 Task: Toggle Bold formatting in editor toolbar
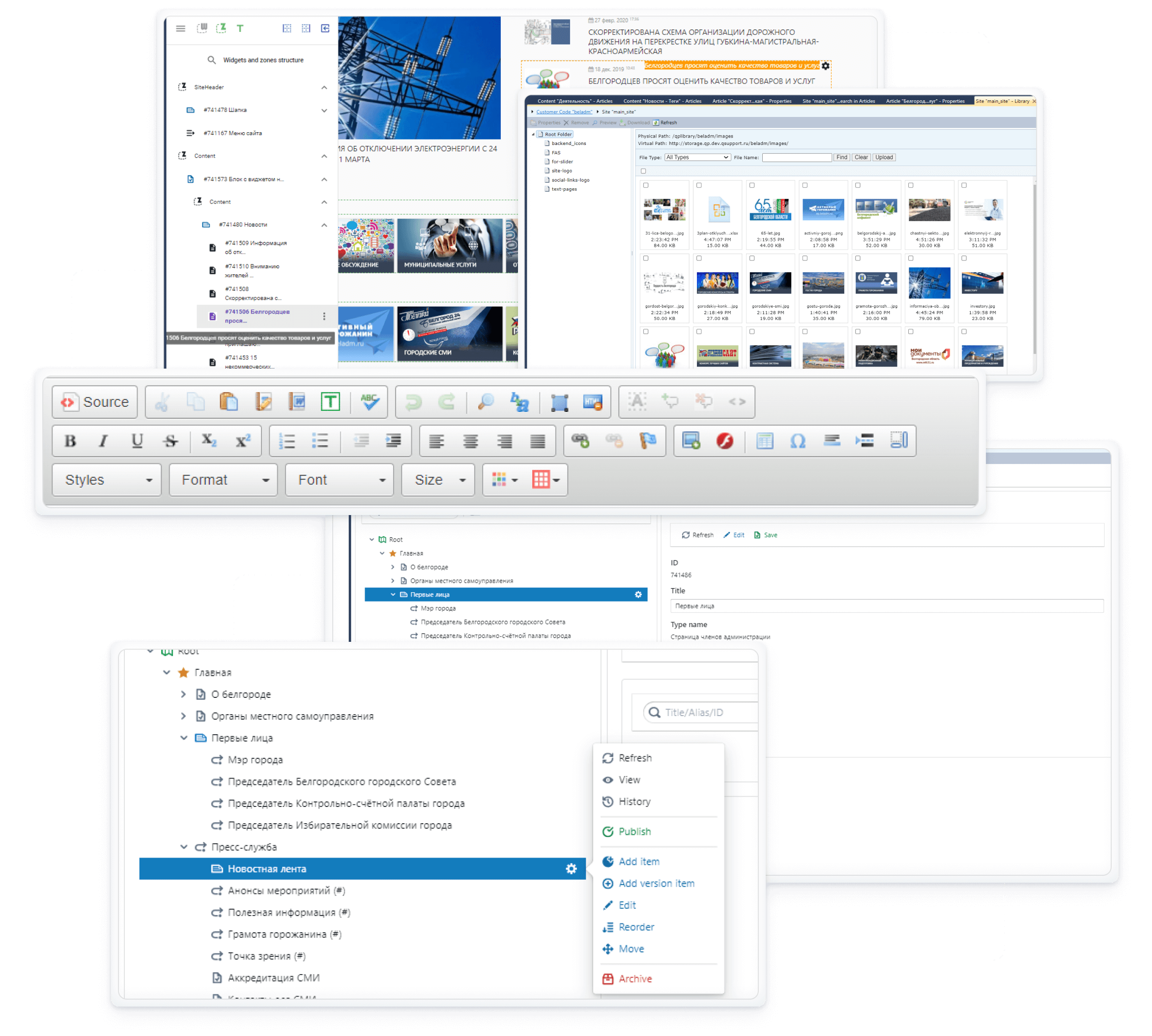click(70, 441)
